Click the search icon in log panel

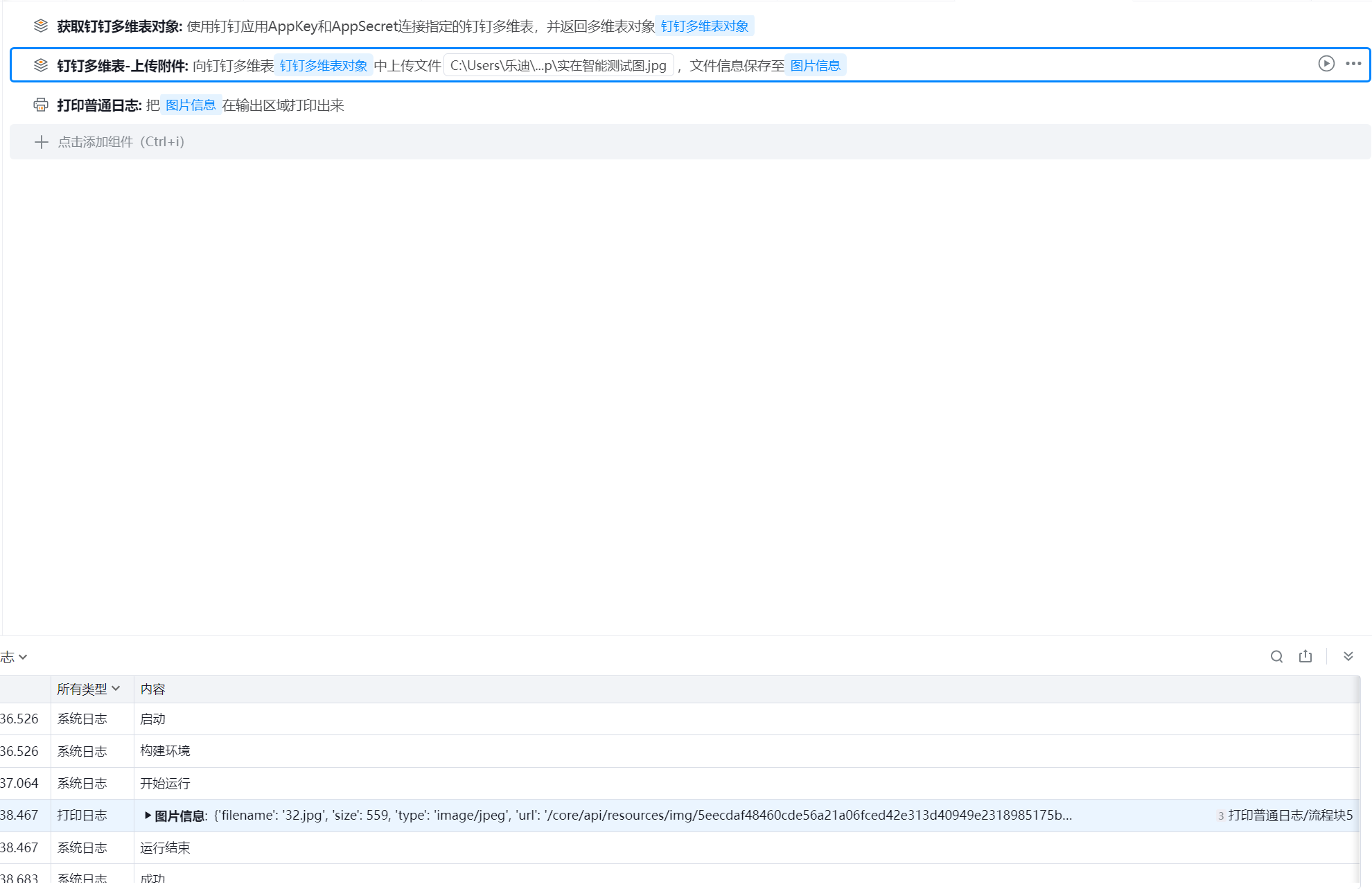point(1276,657)
